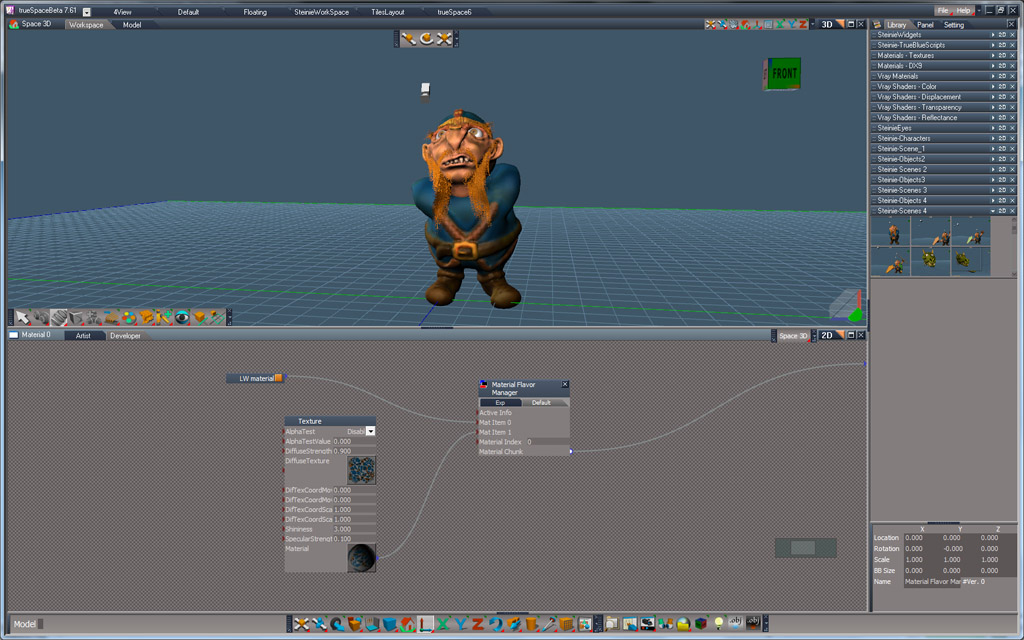Viewport: 1024px width, 640px height.
Task: Expand the SteinieWidgets library row
Action: click(x=993, y=35)
